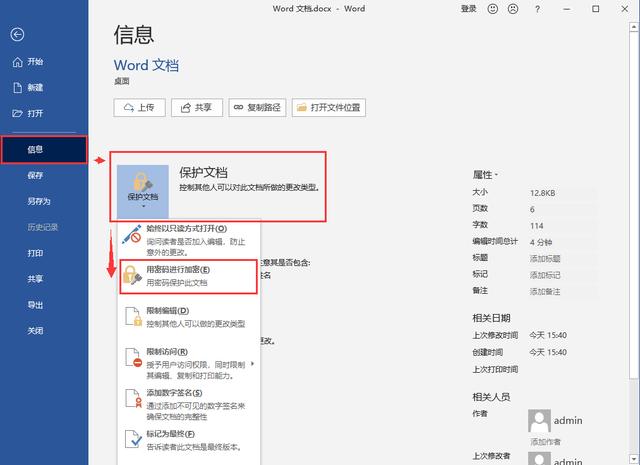This screenshot has width=640, height=465.
Task: Select 用密码进行加密 option
Action: tap(189, 276)
